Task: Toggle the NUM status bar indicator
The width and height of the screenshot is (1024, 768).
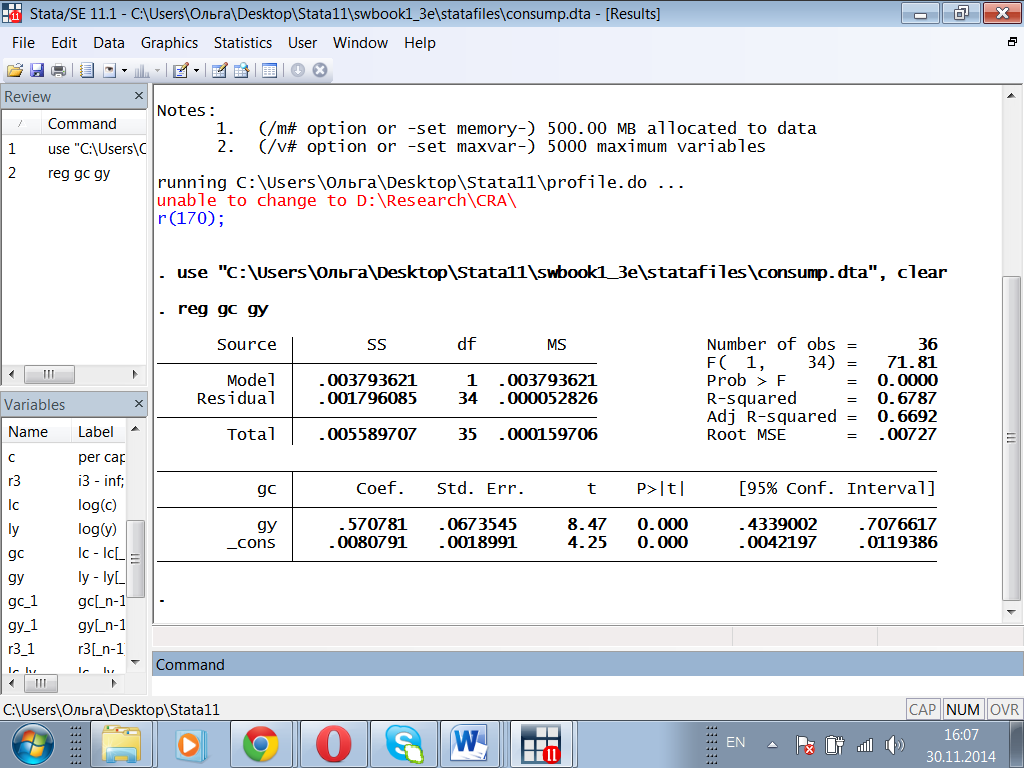Action: tap(962, 709)
